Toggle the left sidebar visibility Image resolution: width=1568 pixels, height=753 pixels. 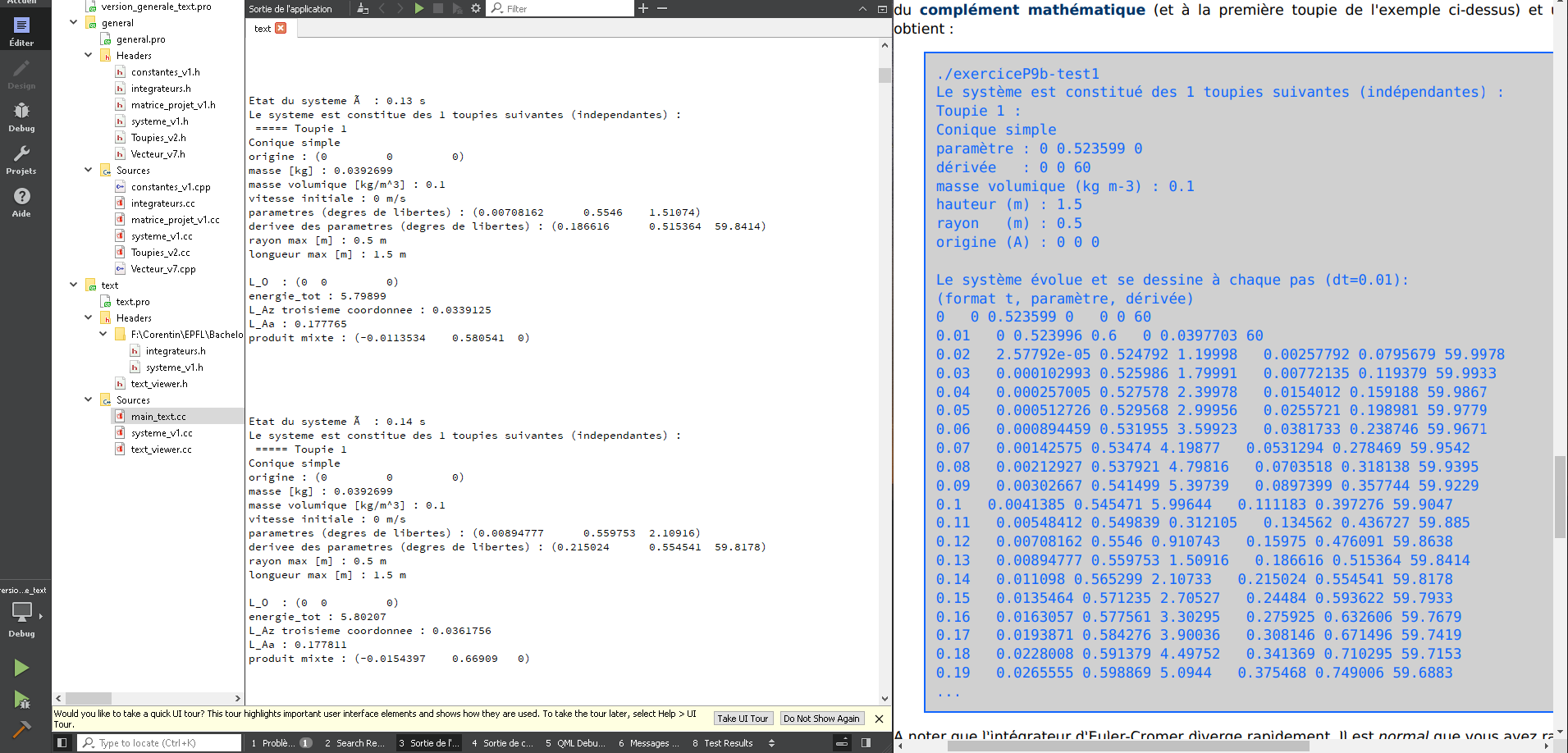click(x=62, y=742)
